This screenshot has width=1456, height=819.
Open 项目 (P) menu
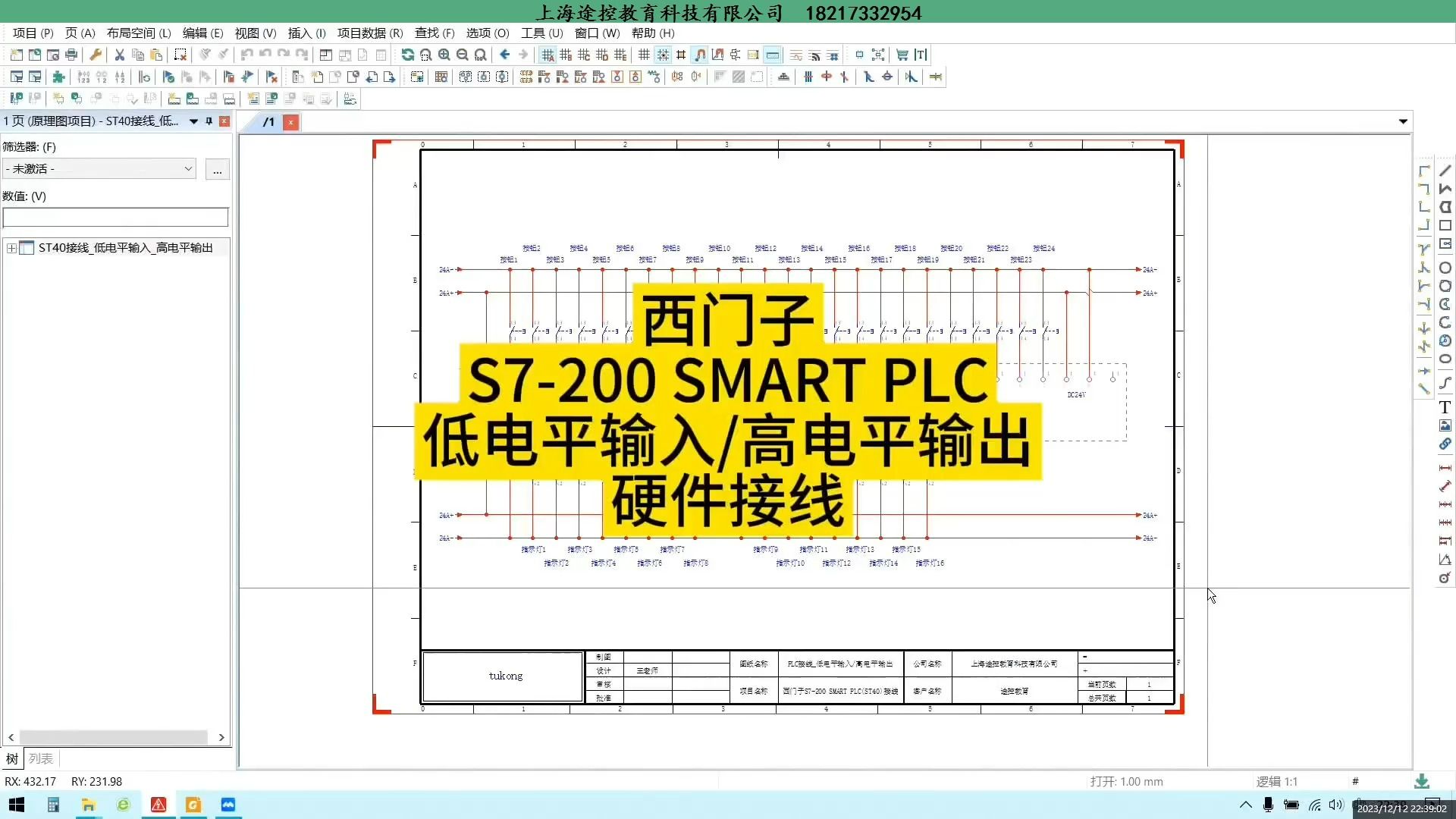33,33
